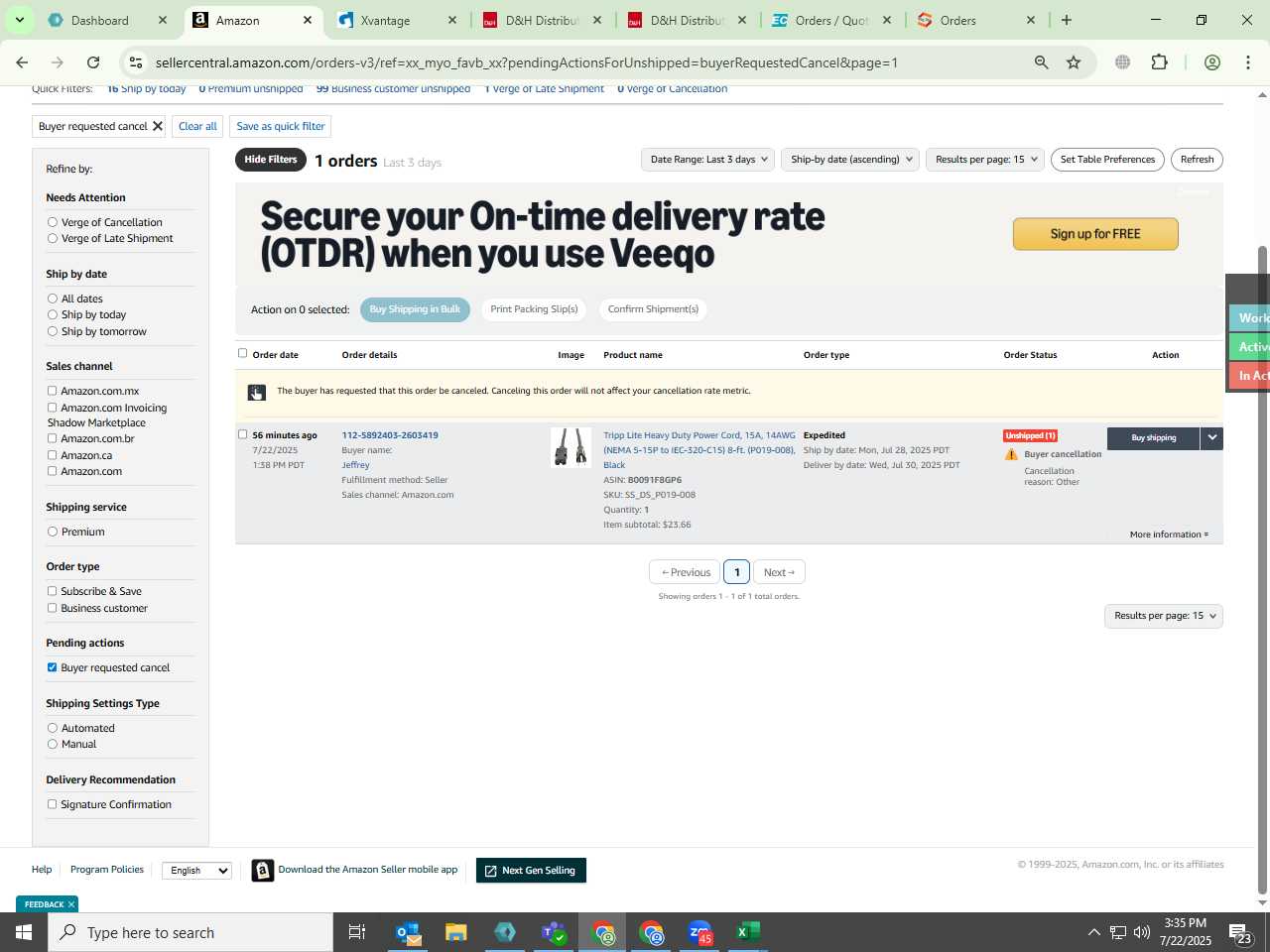Click the volume speaker tray icon
This screenshot has height=952, width=1270.
point(1142,932)
